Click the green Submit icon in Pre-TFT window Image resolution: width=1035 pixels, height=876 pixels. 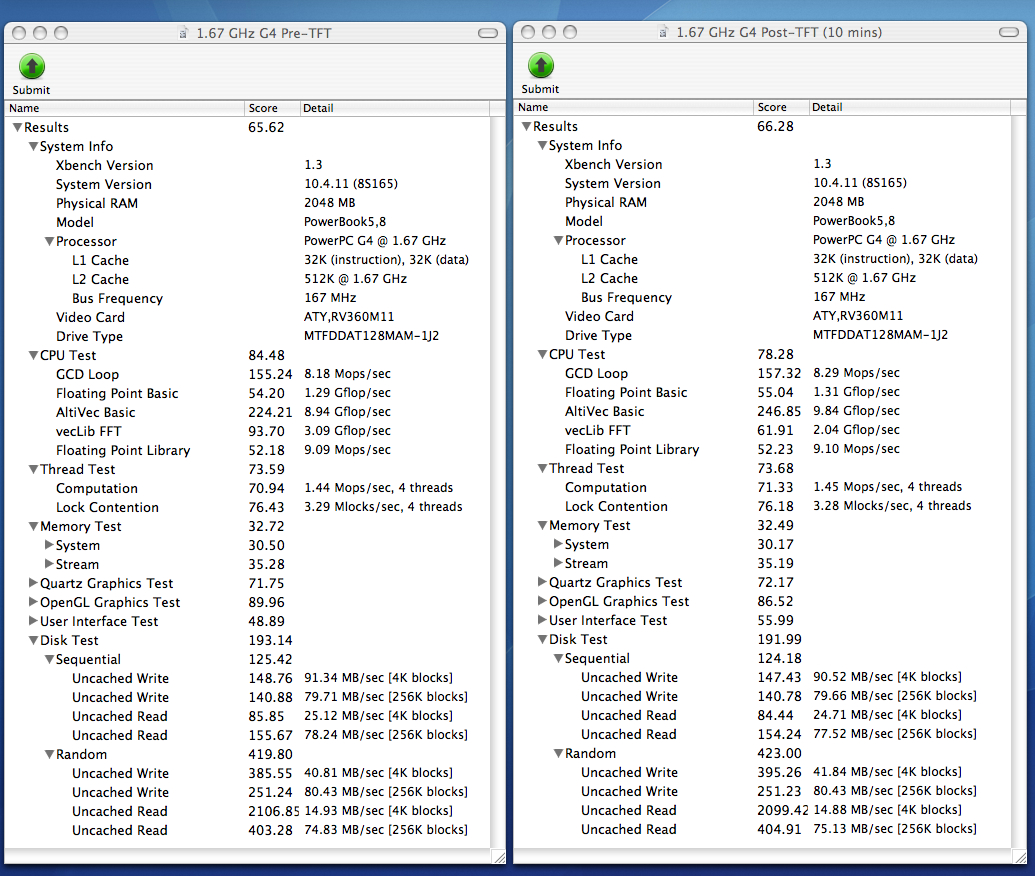[32, 66]
